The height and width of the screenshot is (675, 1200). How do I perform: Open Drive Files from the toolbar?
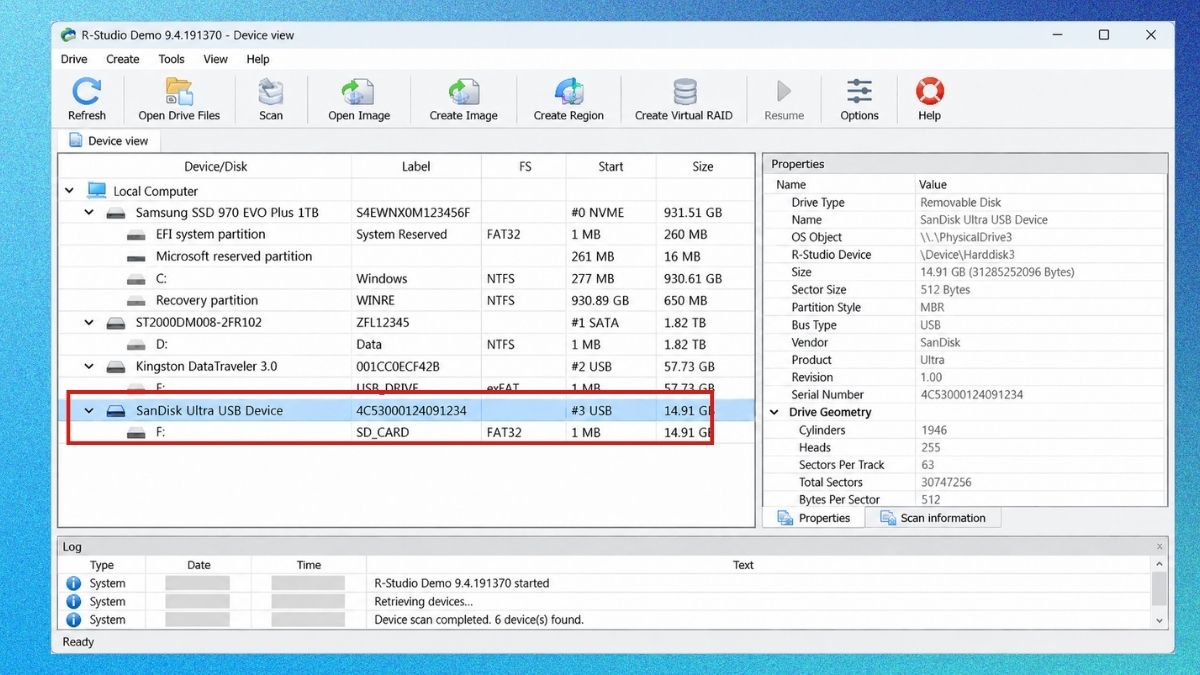(x=179, y=92)
